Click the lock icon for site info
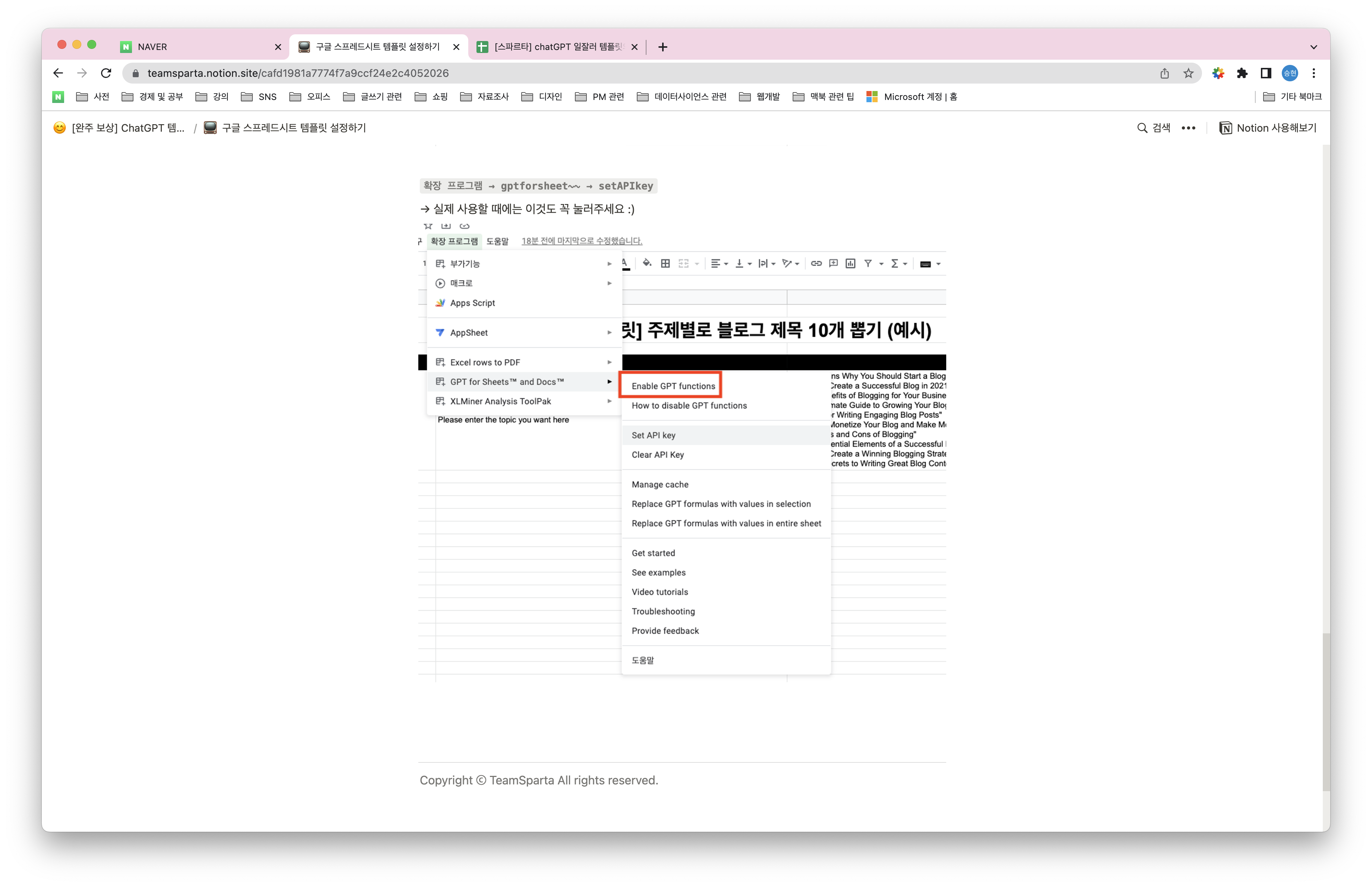Screen dimensions: 1372x887 (x=136, y=73)
